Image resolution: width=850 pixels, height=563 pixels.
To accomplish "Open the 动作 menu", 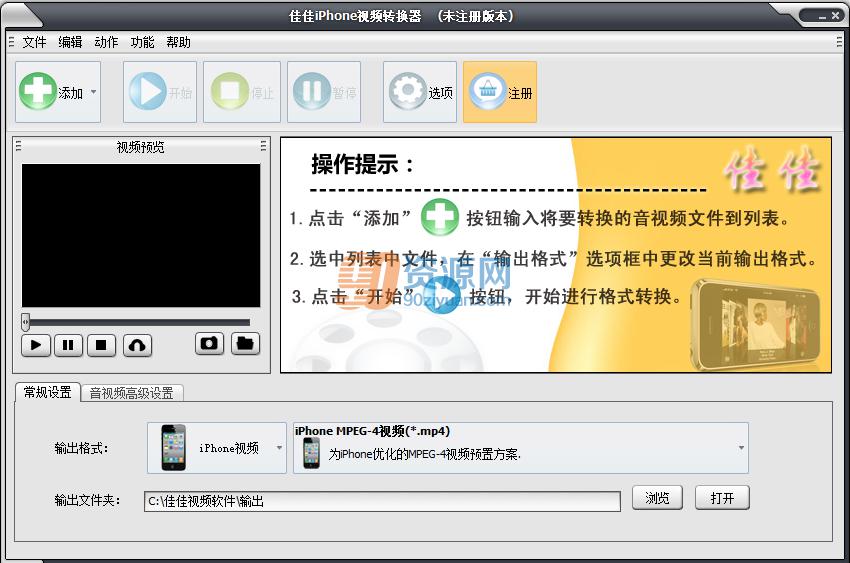I will point(106,42).
